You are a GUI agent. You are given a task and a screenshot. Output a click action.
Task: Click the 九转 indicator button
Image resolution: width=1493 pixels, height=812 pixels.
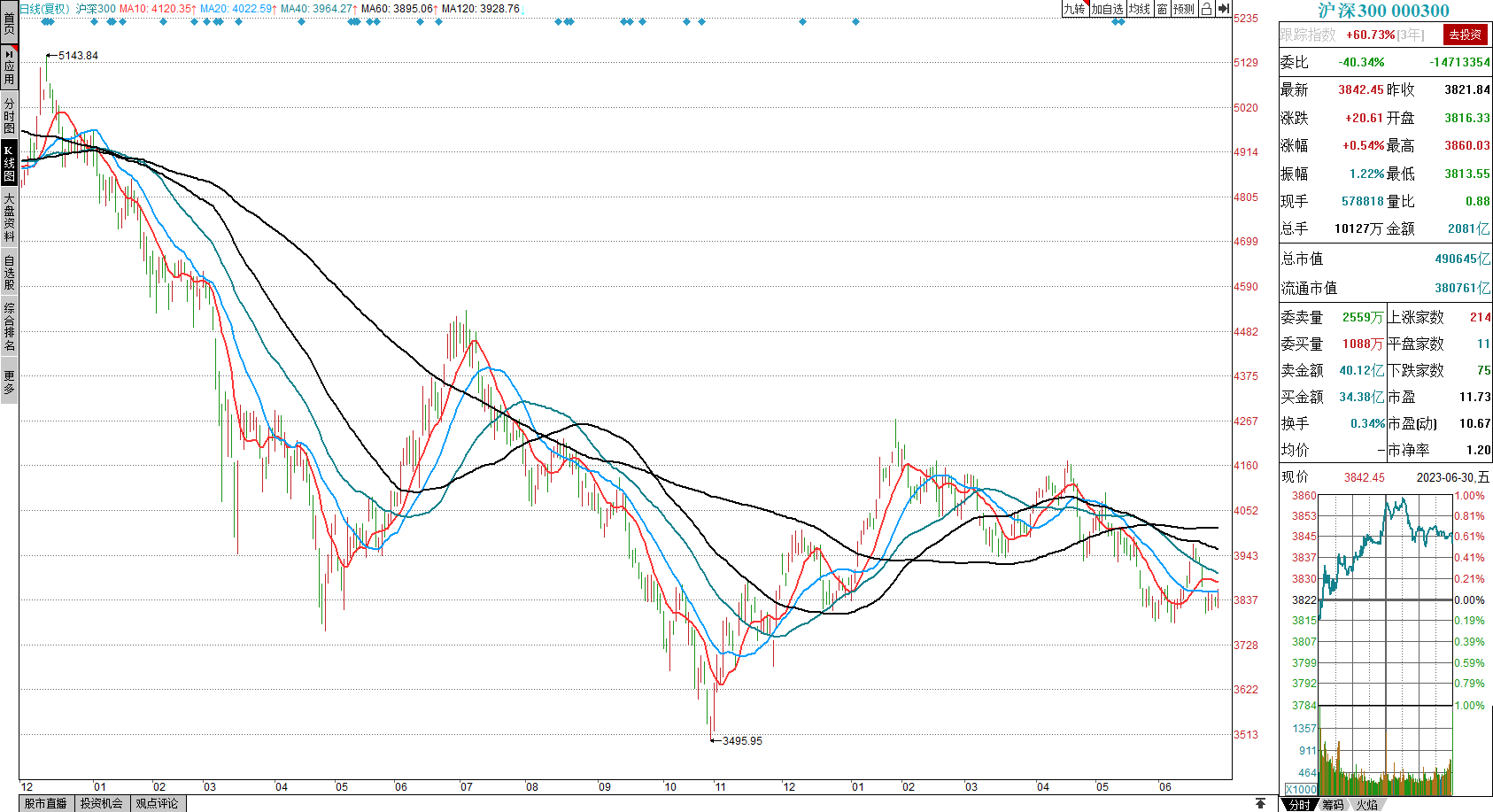click(x=1074, y=9)
